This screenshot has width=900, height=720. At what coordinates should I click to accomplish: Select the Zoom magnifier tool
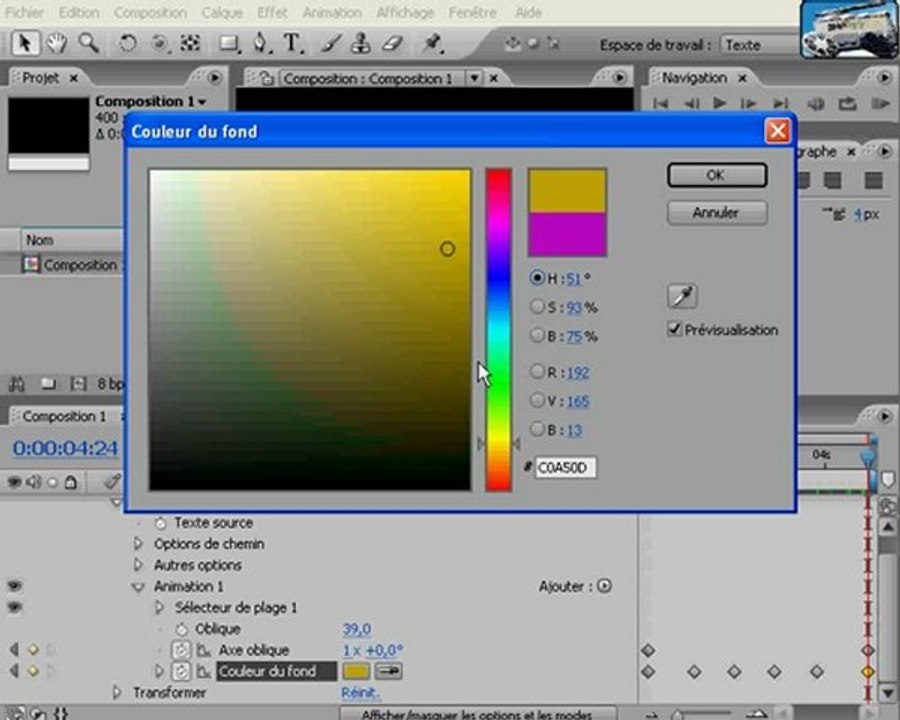tap(89, 43)
